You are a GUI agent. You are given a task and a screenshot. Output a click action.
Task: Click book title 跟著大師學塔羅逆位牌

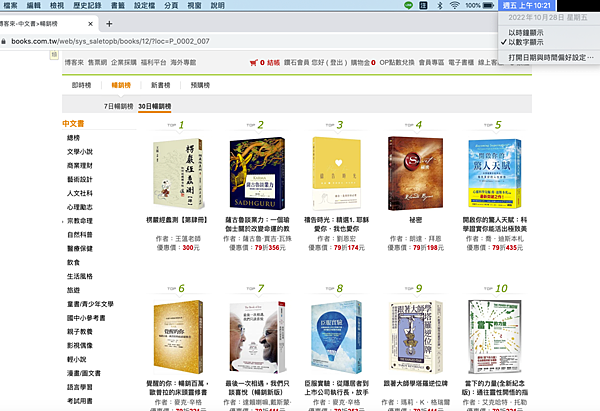pos(416,383)
